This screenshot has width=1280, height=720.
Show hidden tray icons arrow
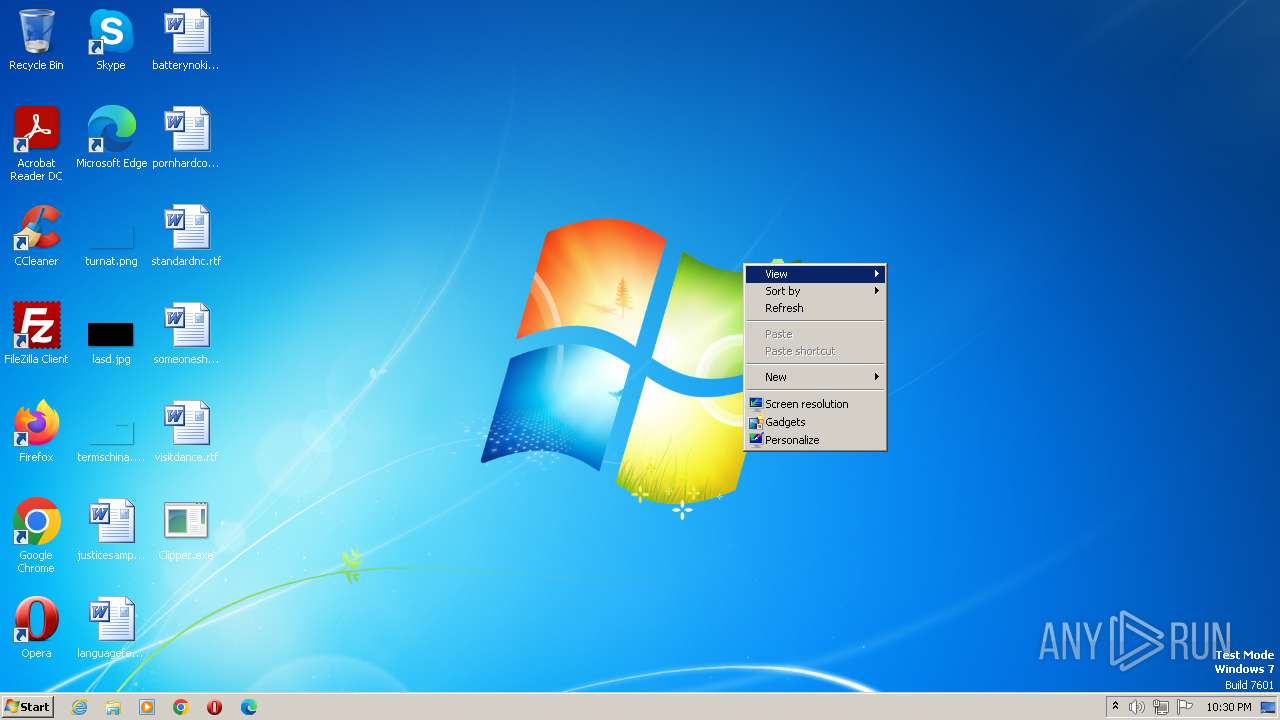tap(1115, 707)
